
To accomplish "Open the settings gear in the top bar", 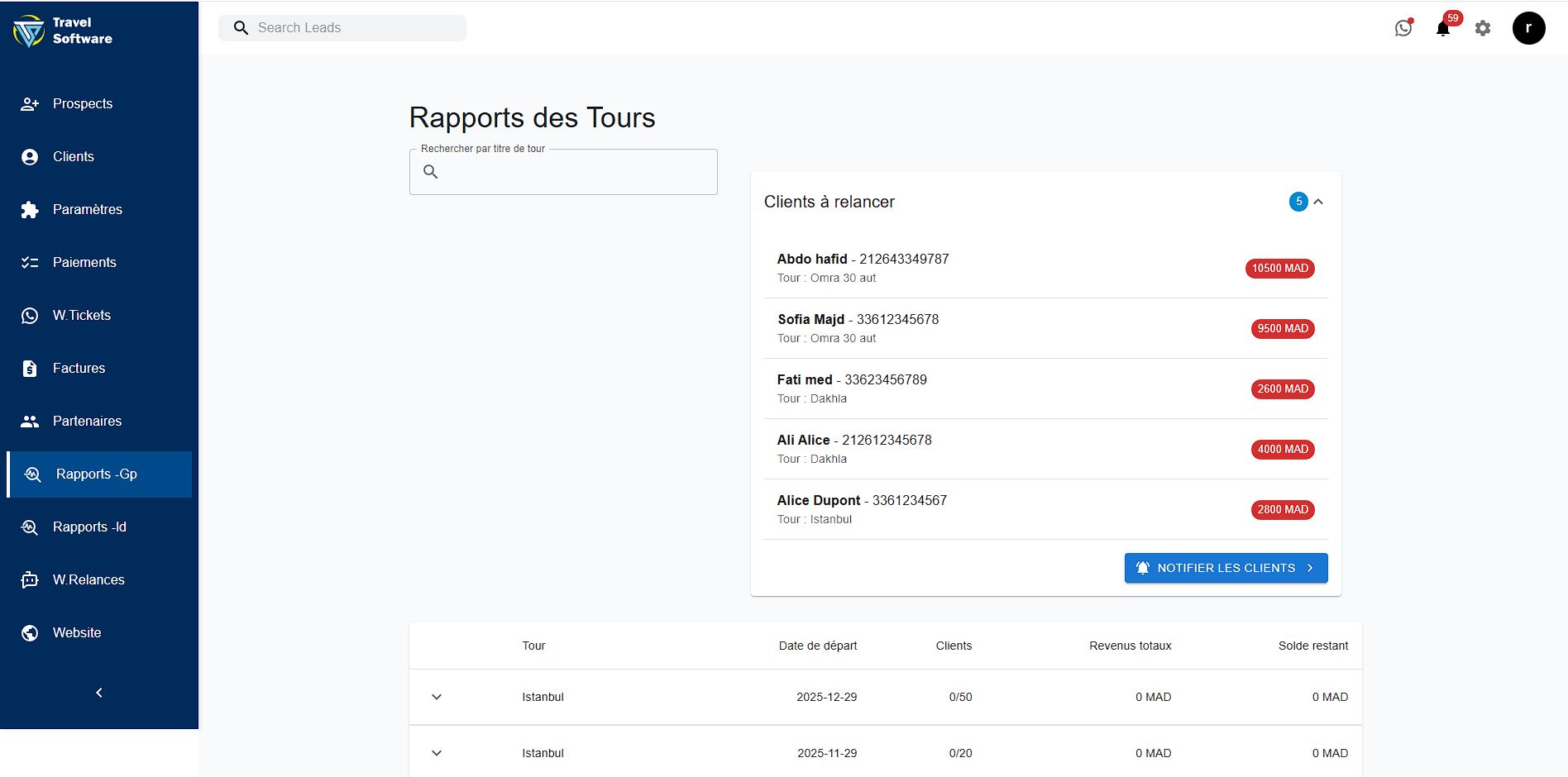I will click(x=1483, y=27).
